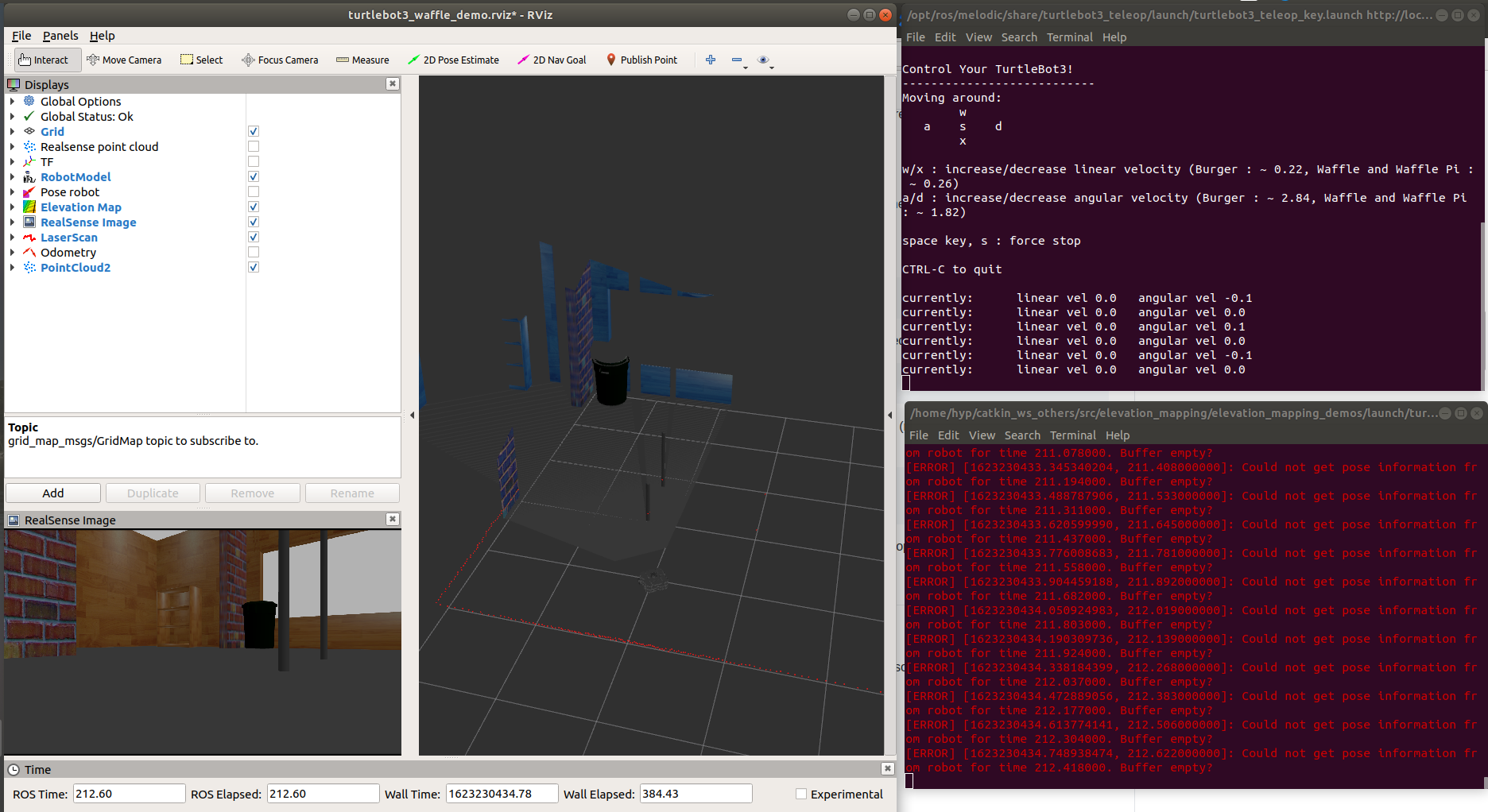Open View menu in elevation_mapping terminal
The width and height of the screenshot is (1488, 812).
(x=982, y=435)
